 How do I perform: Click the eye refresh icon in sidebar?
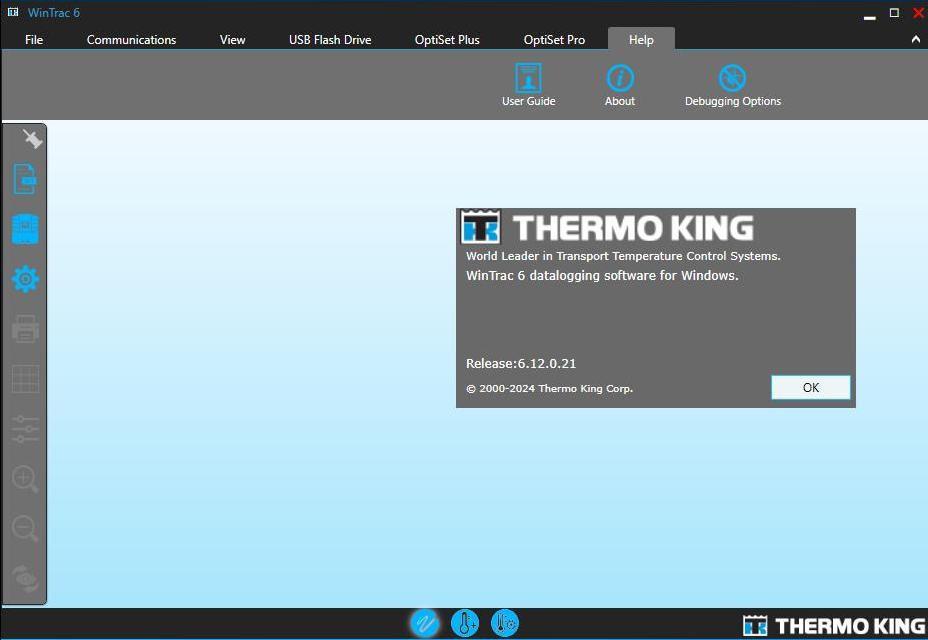[25, 578]
